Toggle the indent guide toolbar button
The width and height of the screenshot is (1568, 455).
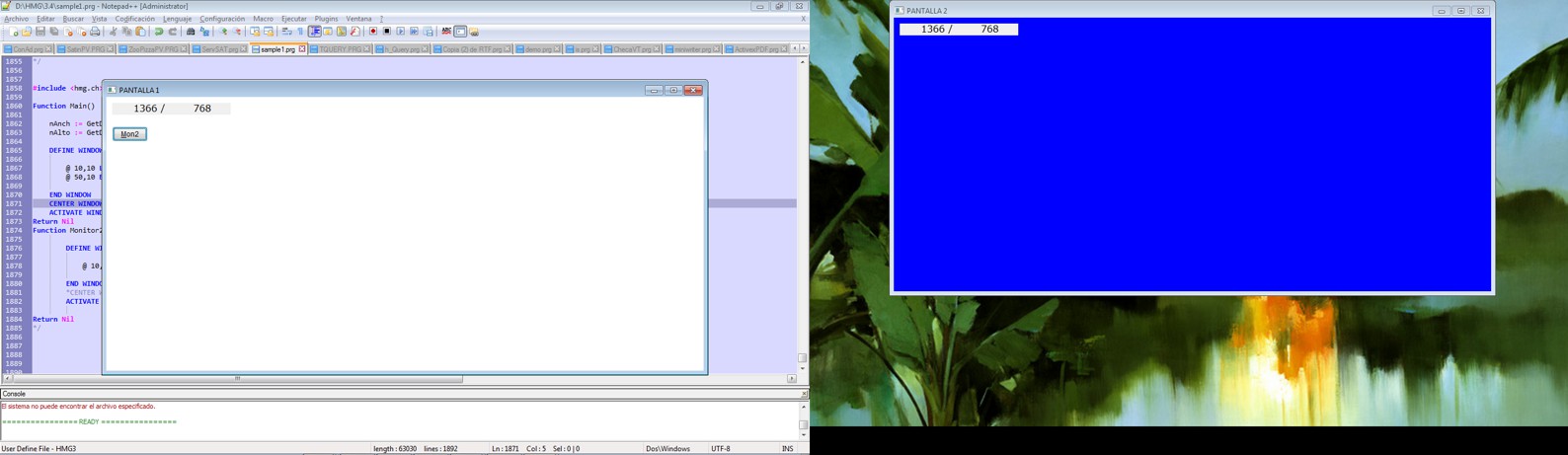pyautogui.click(x=314, y=32)
